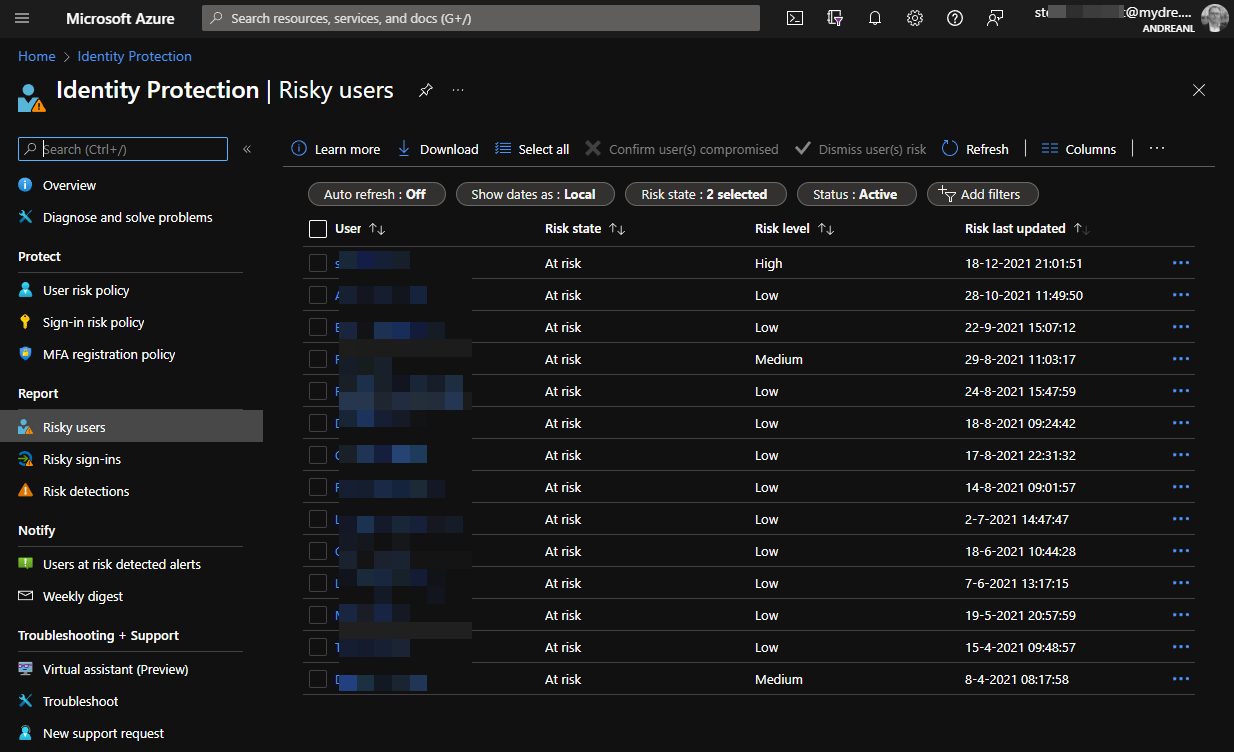The image size is (1234, 752).
Task: Click the Directories and subscriptions filter icon
Action: coord(835,18)
